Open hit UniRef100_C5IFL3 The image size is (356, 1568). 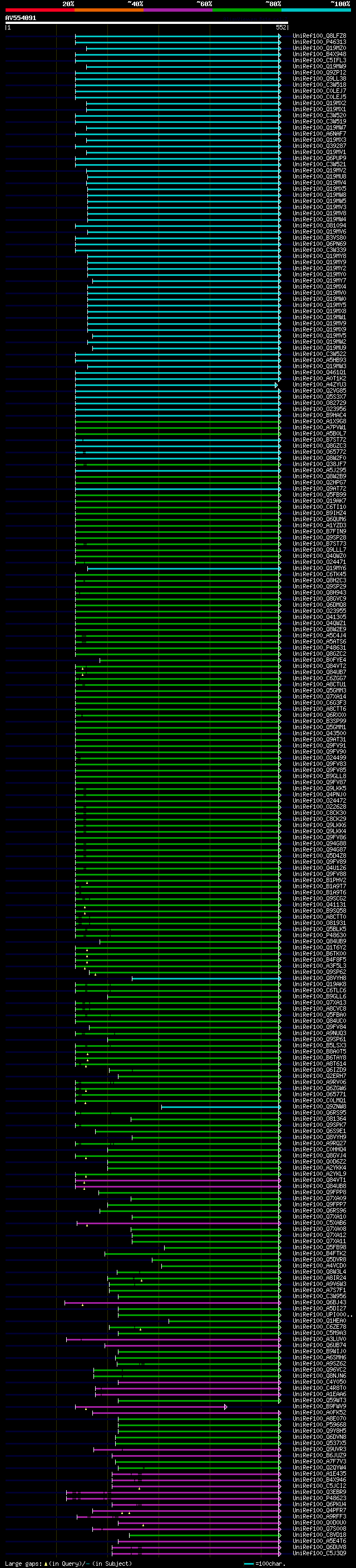[319, 60]
